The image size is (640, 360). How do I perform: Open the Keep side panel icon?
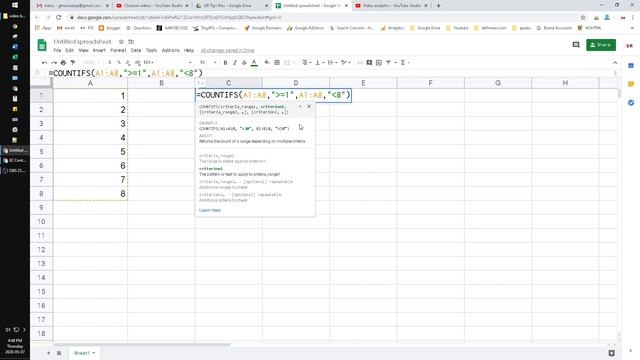pyautogui.click(x=631, y=84)
